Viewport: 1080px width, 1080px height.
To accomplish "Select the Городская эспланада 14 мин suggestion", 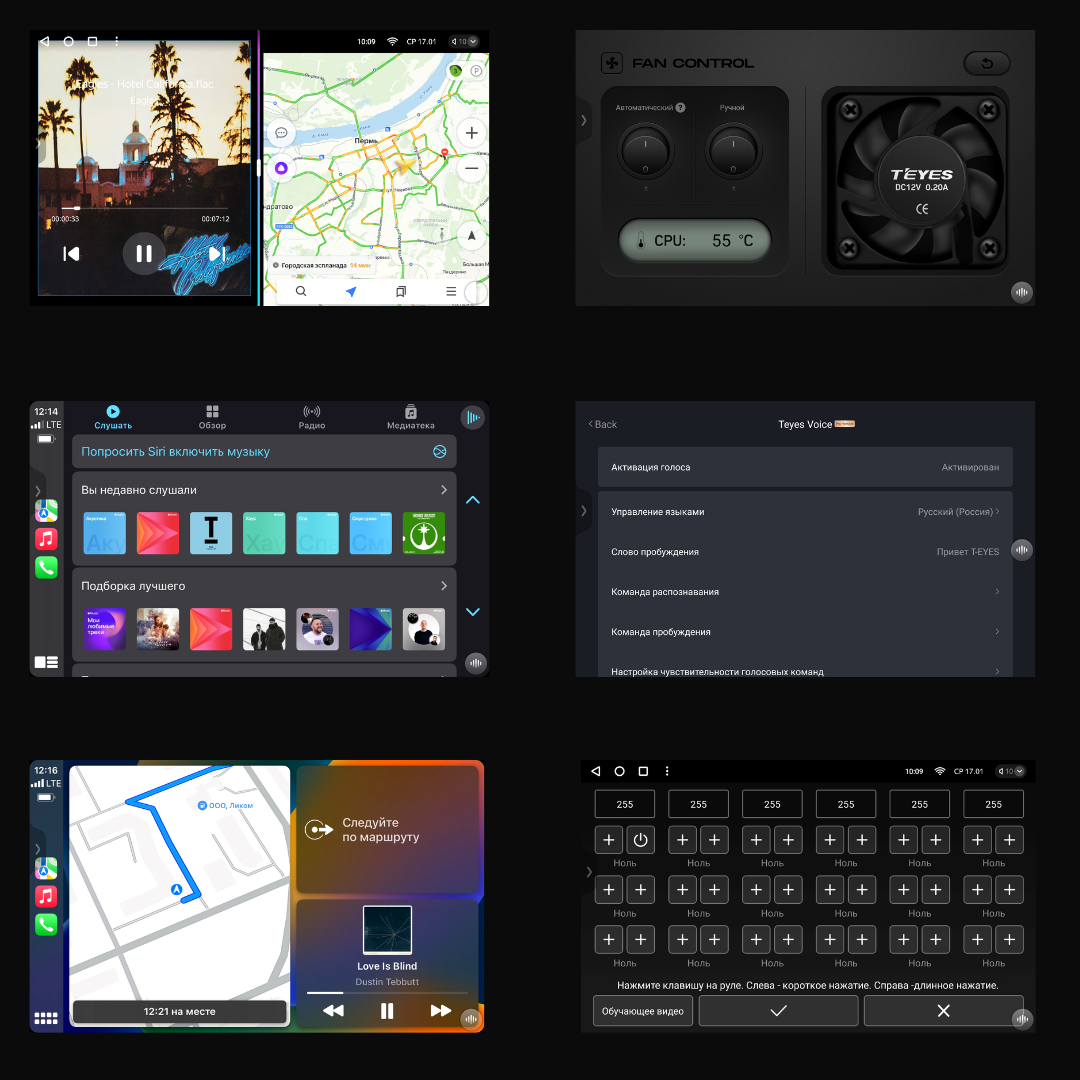I will point(322,265).
